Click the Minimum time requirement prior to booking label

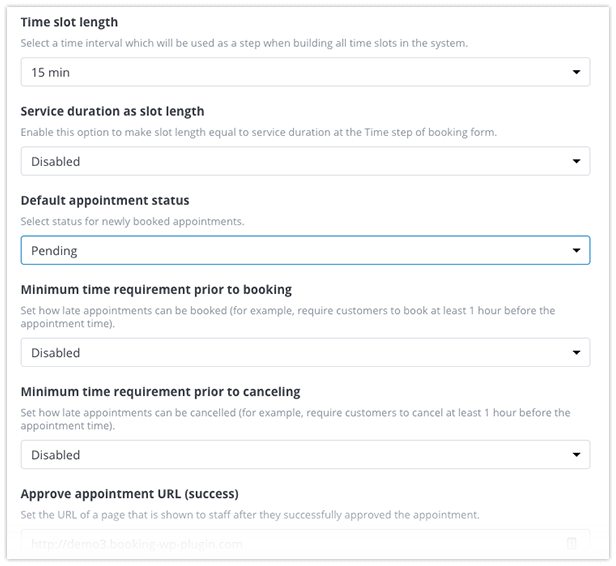pos(156,289)
